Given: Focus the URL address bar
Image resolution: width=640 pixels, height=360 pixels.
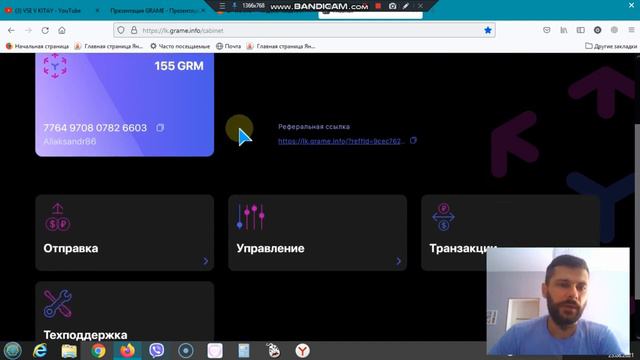Looking at the screenshot, I should (304, 30).
